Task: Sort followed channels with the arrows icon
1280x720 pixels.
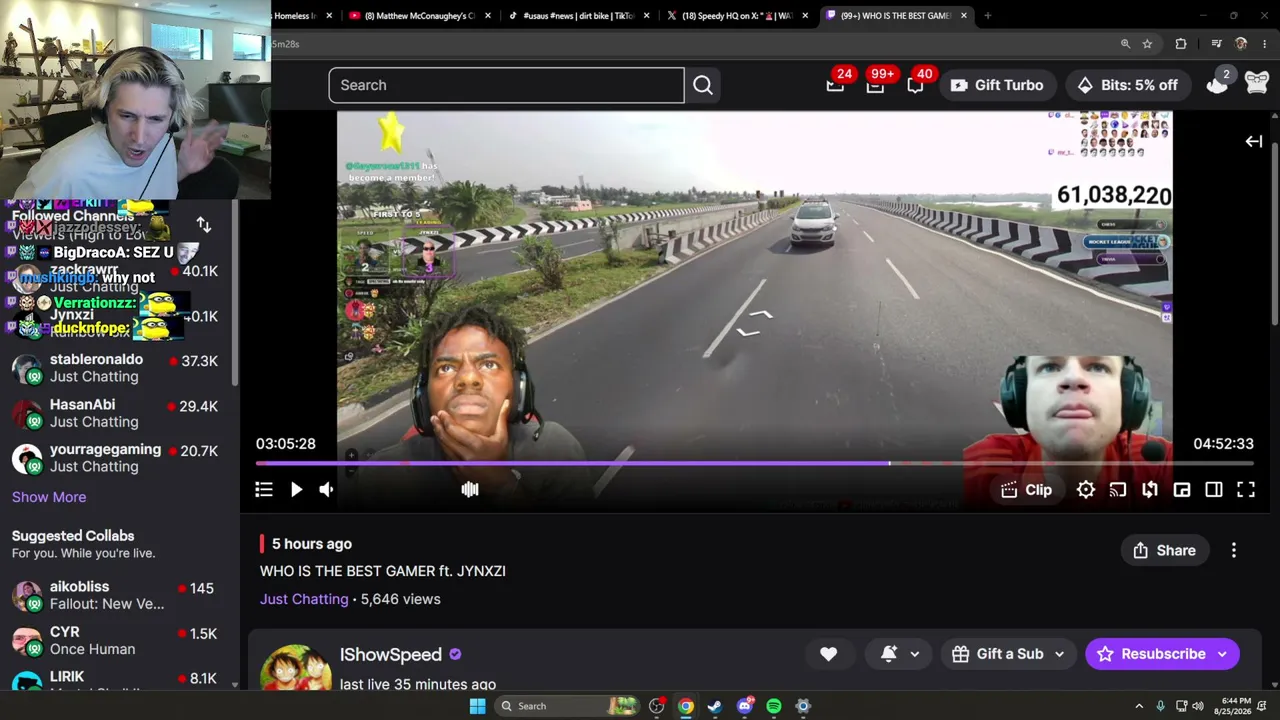Action: (x=204, y=225)
